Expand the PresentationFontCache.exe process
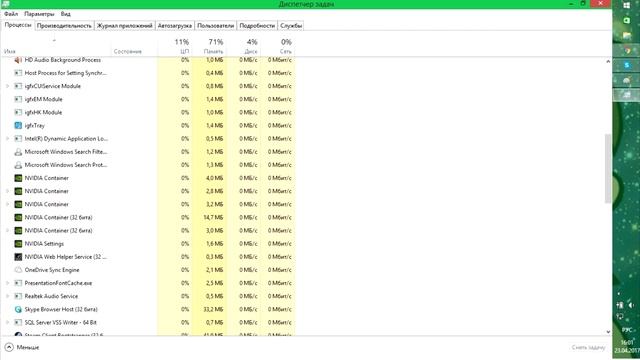The width and height of the screenshot is (640, 360). coord(7,283)
